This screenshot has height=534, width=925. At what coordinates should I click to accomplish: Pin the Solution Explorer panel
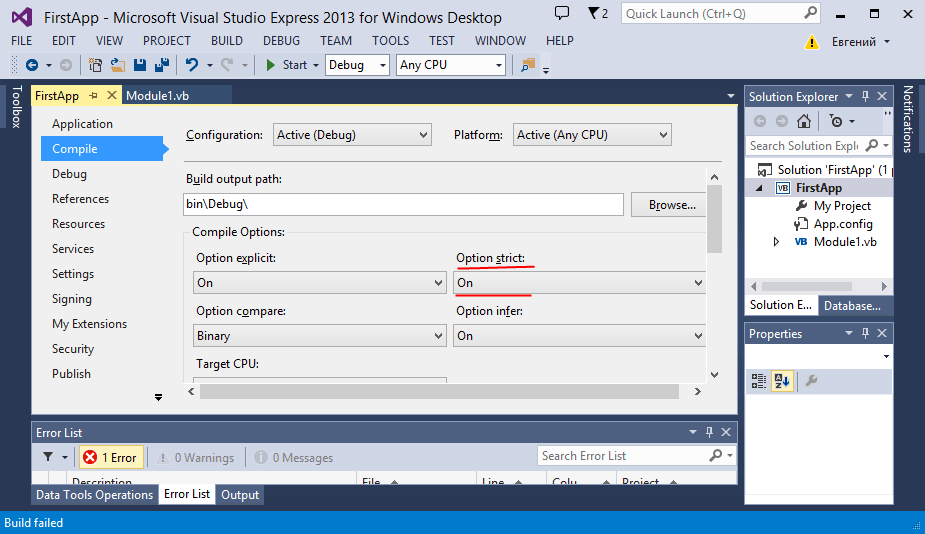pos(865,96)
